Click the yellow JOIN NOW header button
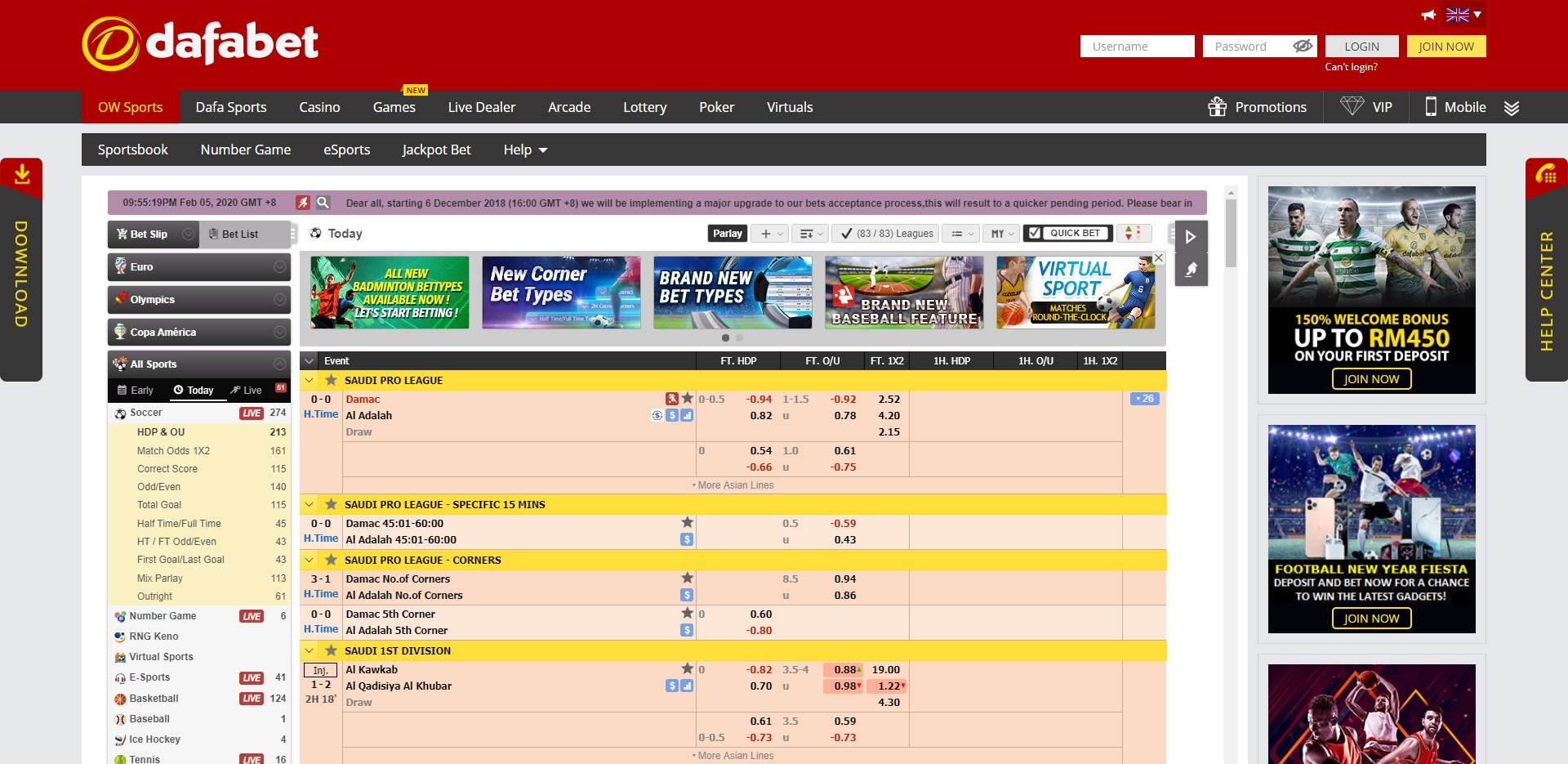 tap(1445, 46)
